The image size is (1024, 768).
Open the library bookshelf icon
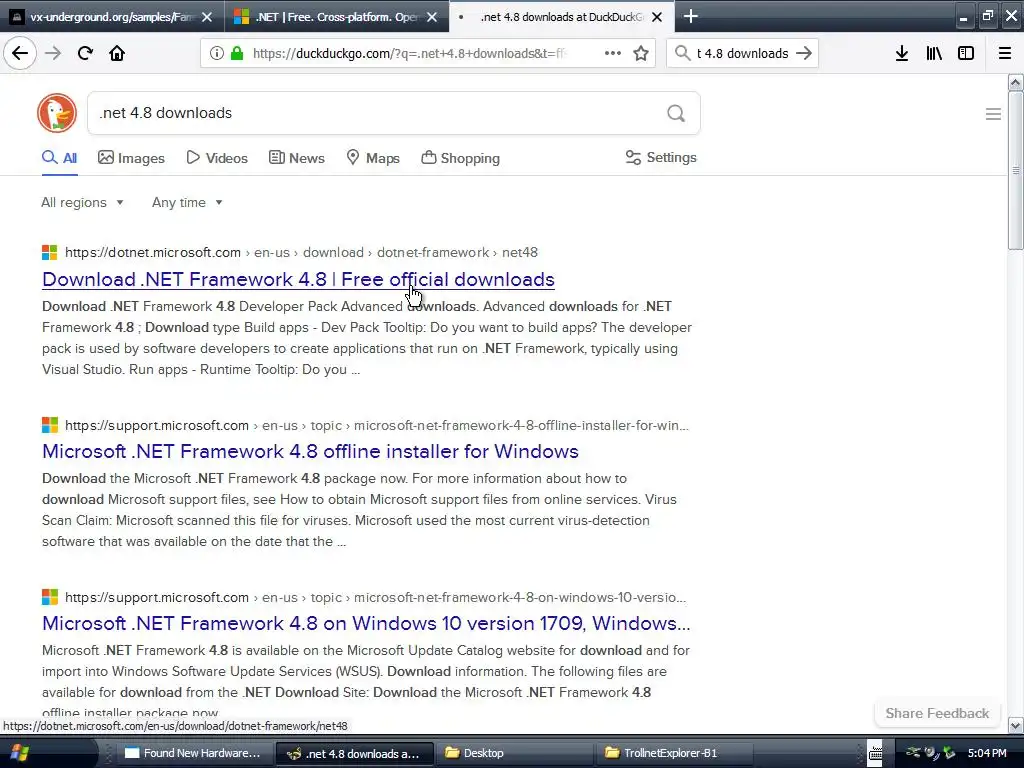coord(934,53)
